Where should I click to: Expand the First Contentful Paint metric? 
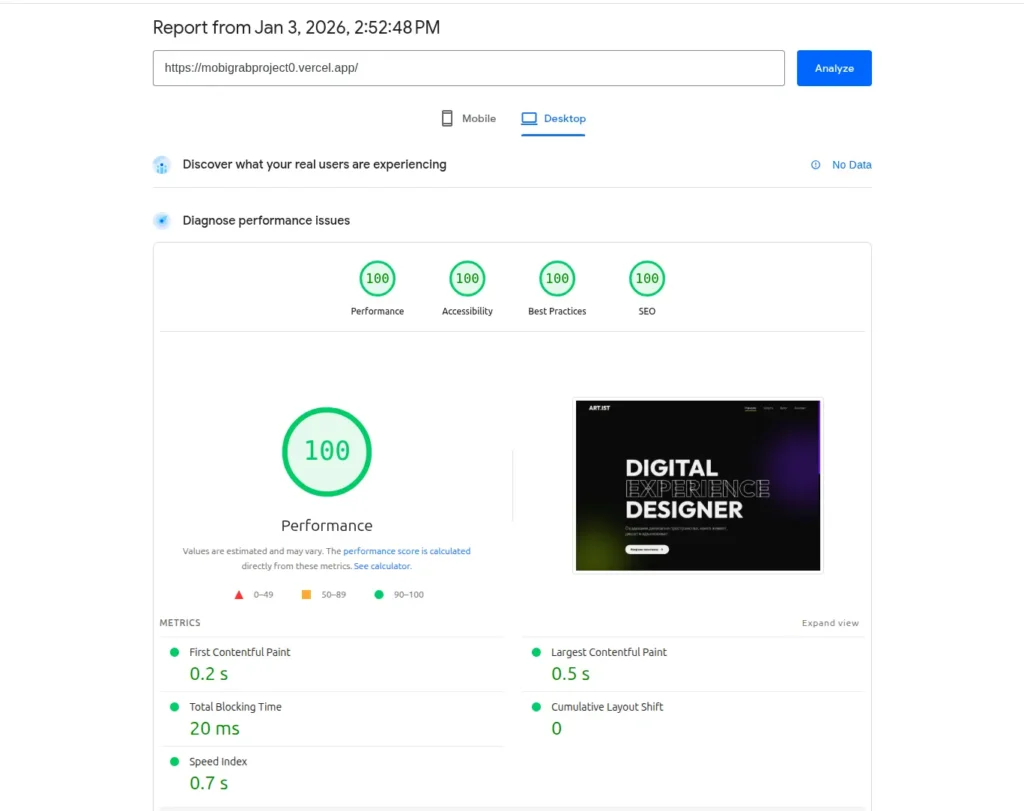click(240, 652)
